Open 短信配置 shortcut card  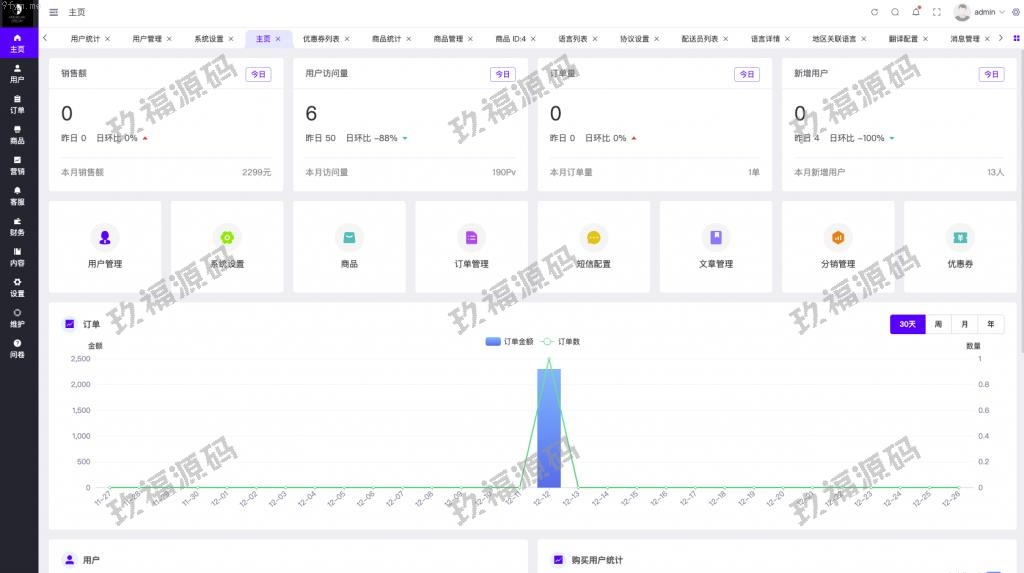593,247
